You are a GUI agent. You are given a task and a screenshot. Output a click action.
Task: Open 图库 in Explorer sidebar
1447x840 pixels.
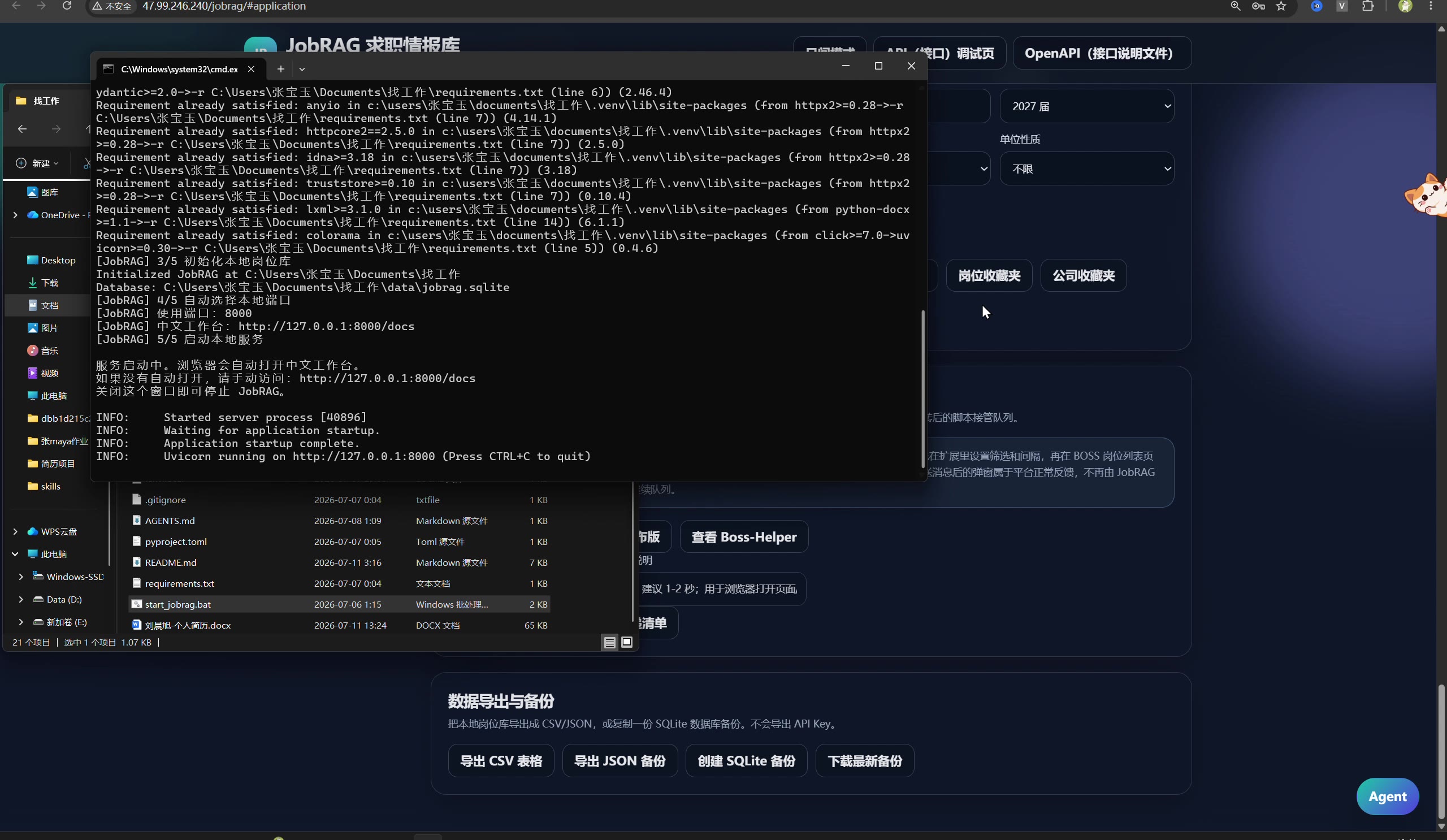coord(43,192)
